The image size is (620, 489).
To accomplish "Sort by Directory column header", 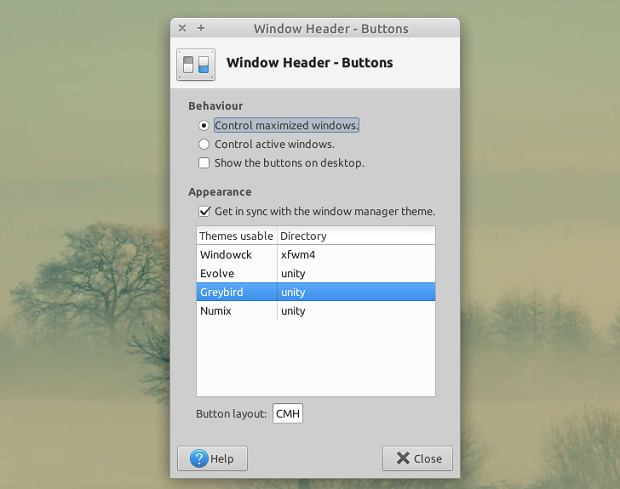I will 356,236.
